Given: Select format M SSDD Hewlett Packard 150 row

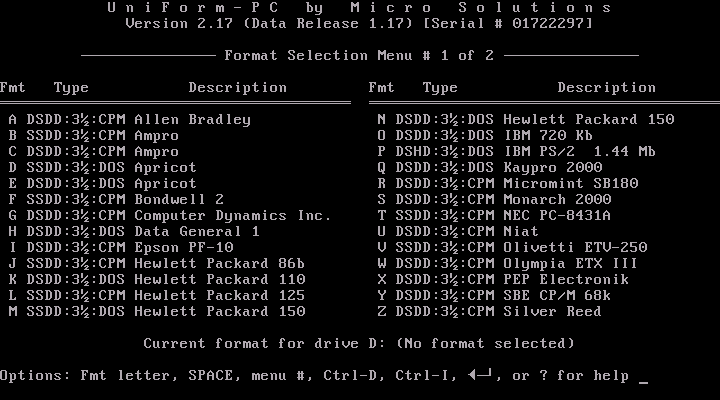Looking at the screenshot, I should (x=157, y=311).
